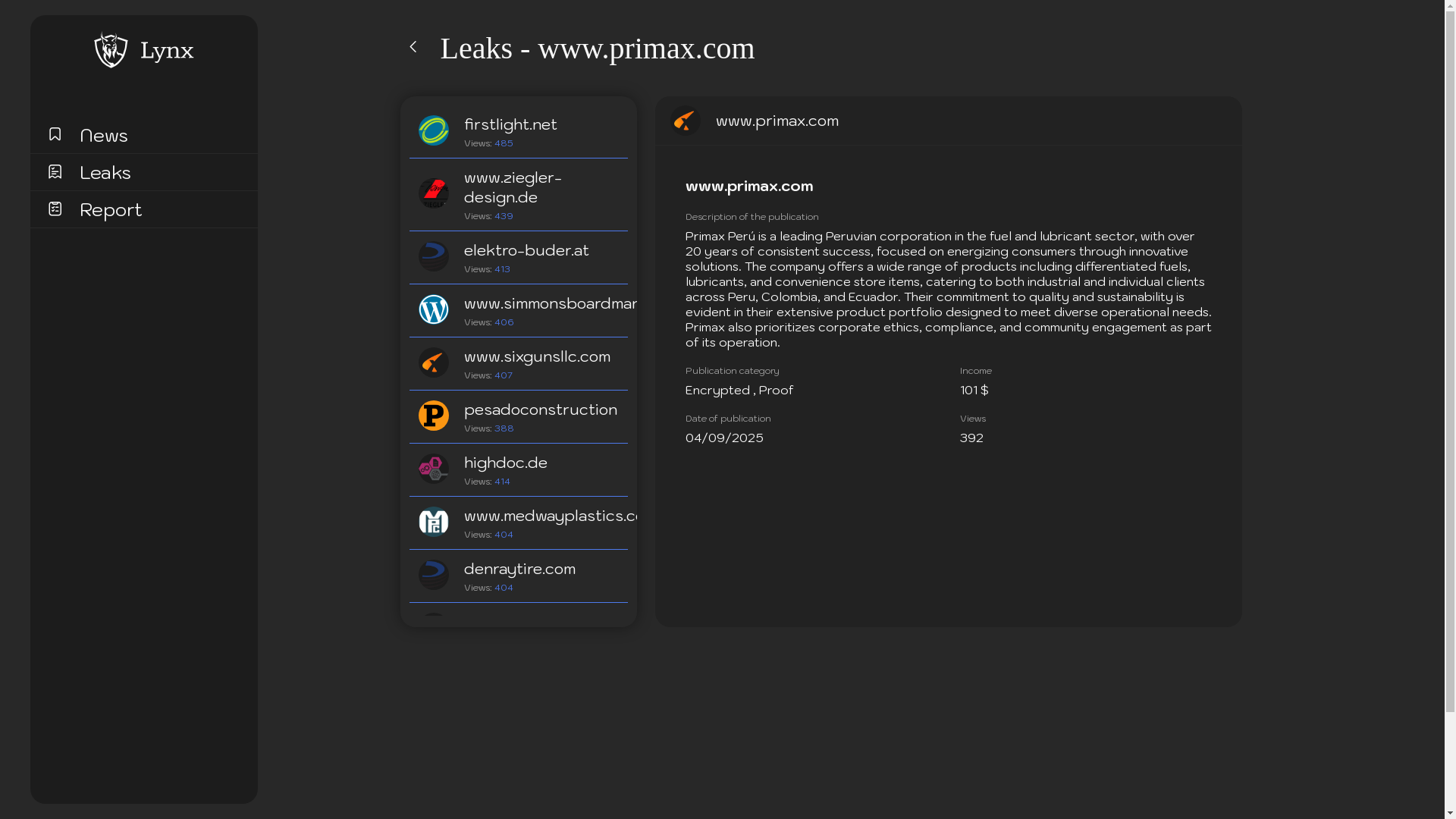
Task: Click the orange P pesadoconstruction logo
Action: (434, 416)
